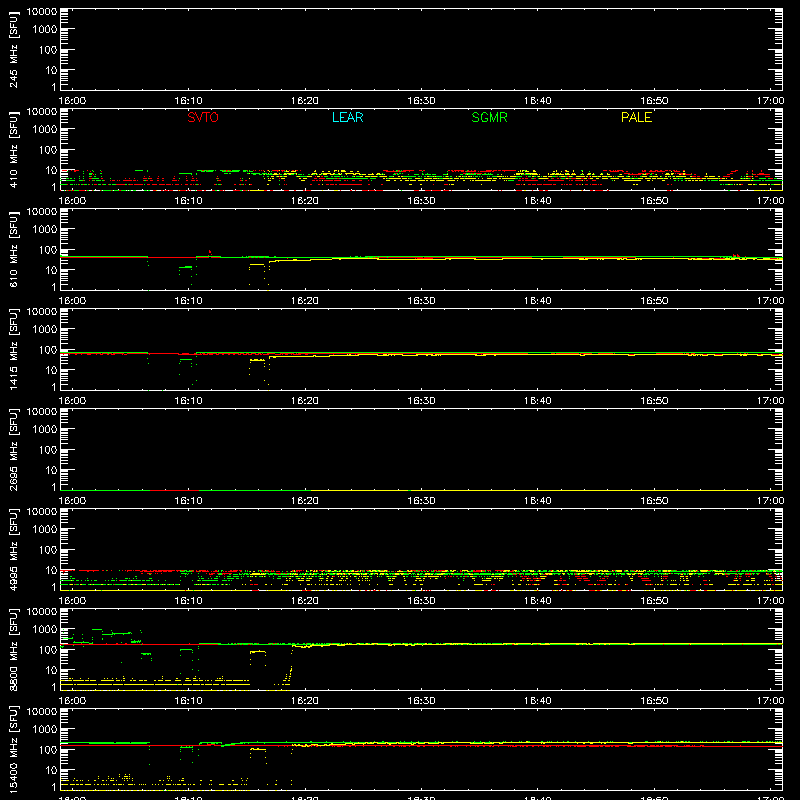Click the 16:30 time tick under 245 MHz panel
Viewport: 800px width, 800px height.
point(421,101)
